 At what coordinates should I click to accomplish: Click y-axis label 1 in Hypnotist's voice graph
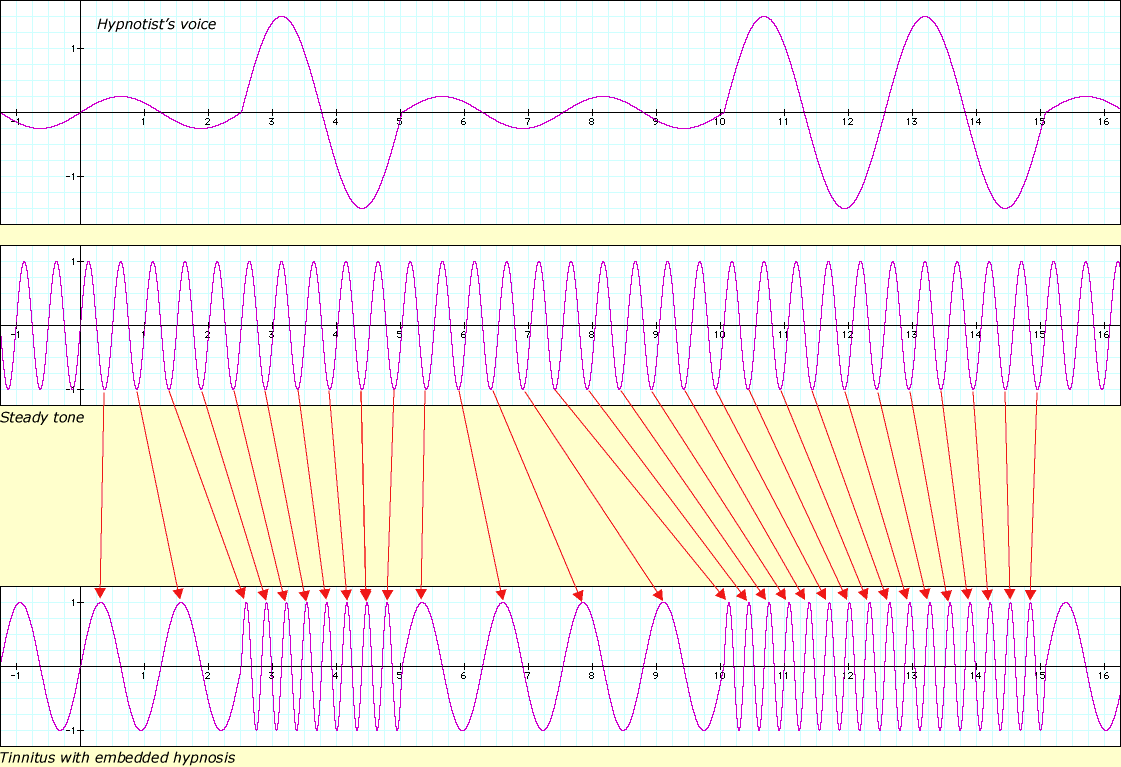pos(69,48)
